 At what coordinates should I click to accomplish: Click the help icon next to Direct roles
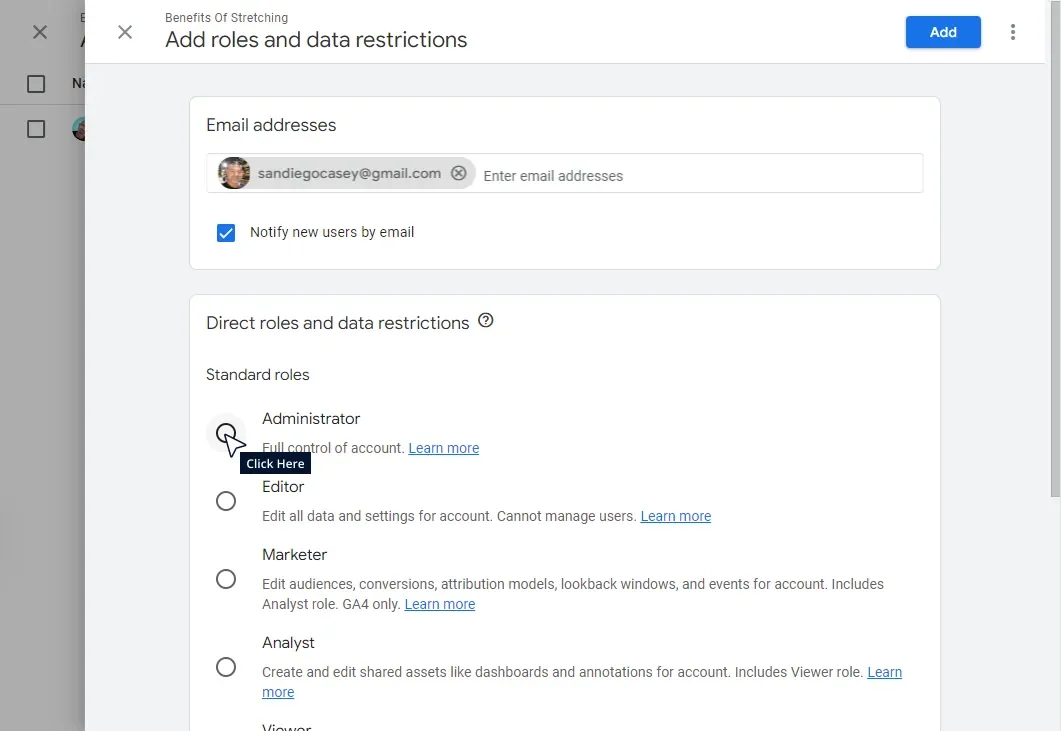(486, 320)
